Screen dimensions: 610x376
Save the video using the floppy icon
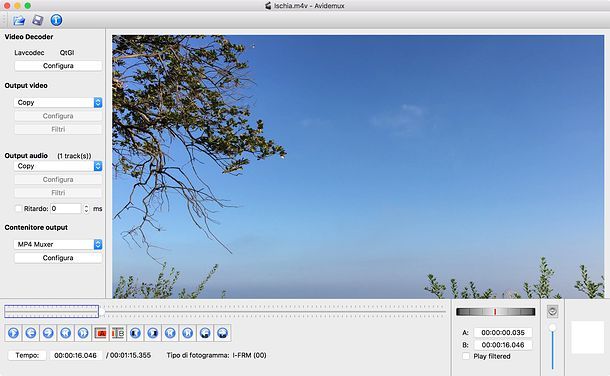[x=38, y=20]
